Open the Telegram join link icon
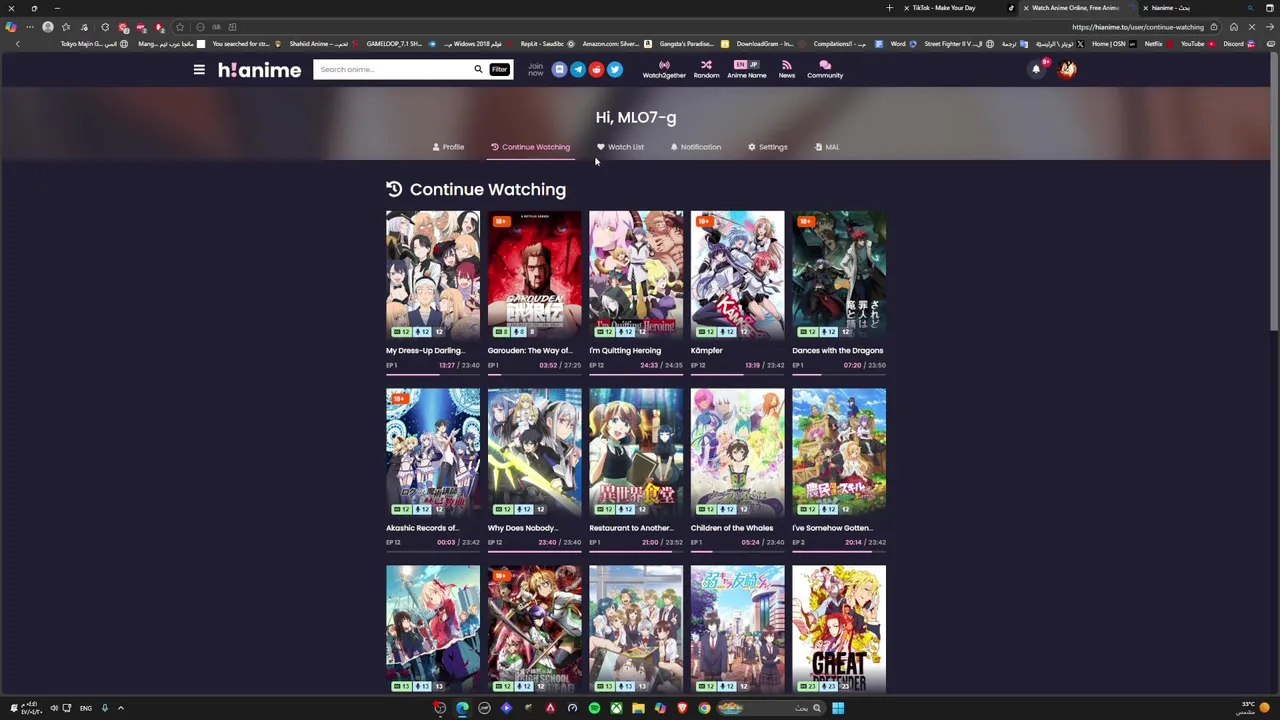Image resolution: width=1280 pixels, height=720 pixels. [578, 69]
